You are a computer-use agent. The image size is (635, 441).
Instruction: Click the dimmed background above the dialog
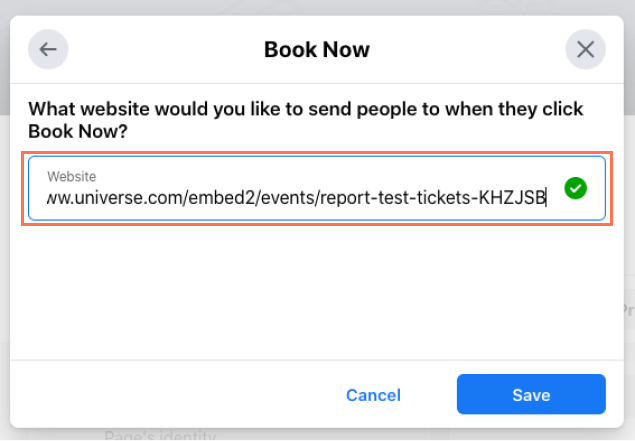[317, 7]
